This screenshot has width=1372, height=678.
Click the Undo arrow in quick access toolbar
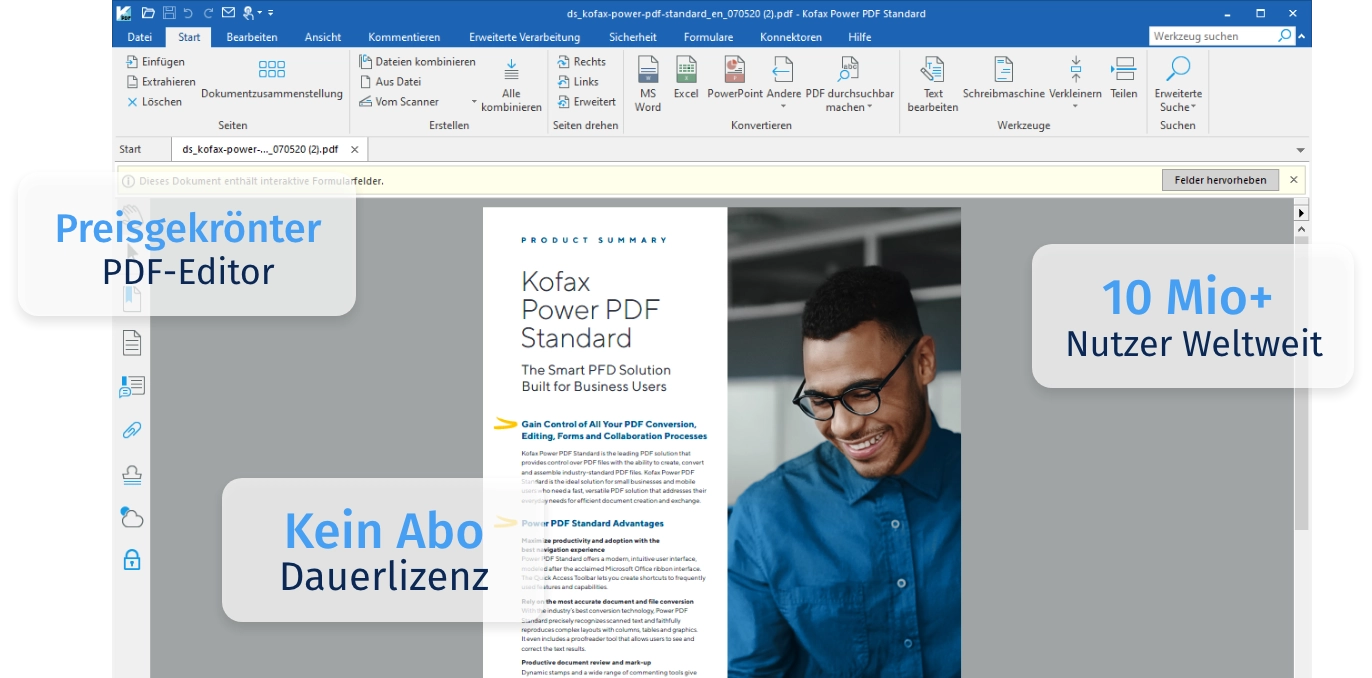pos(188,13)
